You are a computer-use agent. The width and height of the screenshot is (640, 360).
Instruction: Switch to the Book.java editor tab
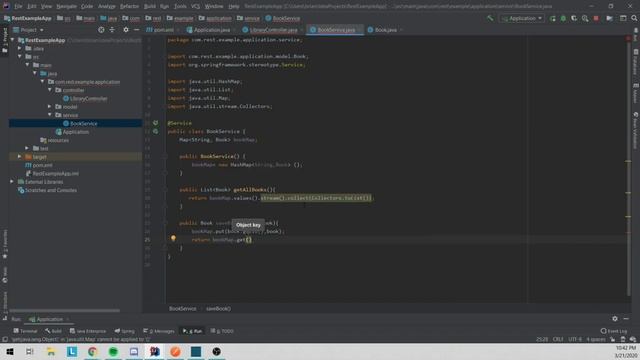click(x=385, y=30)
